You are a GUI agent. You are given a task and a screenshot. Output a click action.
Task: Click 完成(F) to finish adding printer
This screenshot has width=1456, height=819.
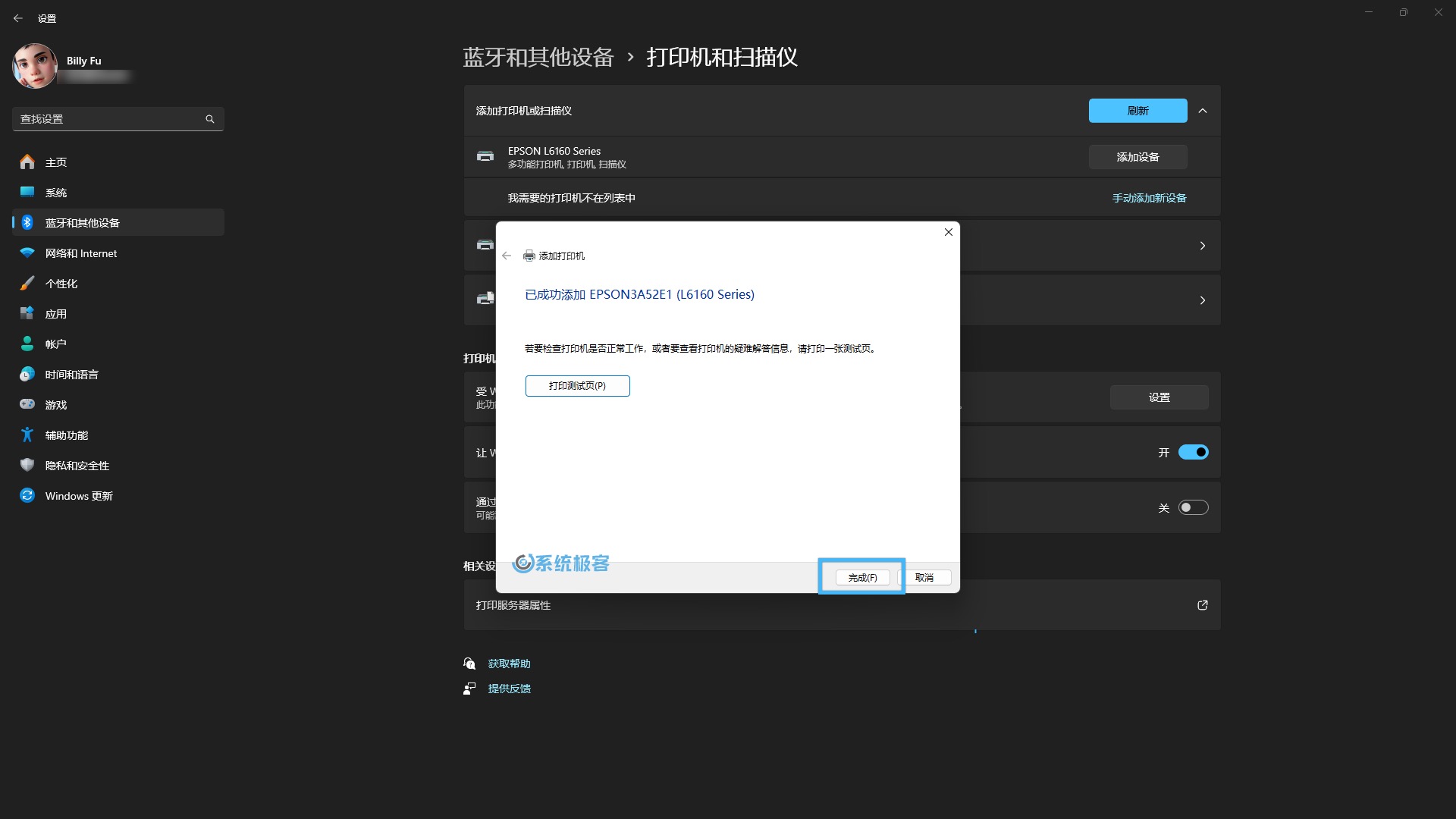pyautogui.click(x=862, y=578)
